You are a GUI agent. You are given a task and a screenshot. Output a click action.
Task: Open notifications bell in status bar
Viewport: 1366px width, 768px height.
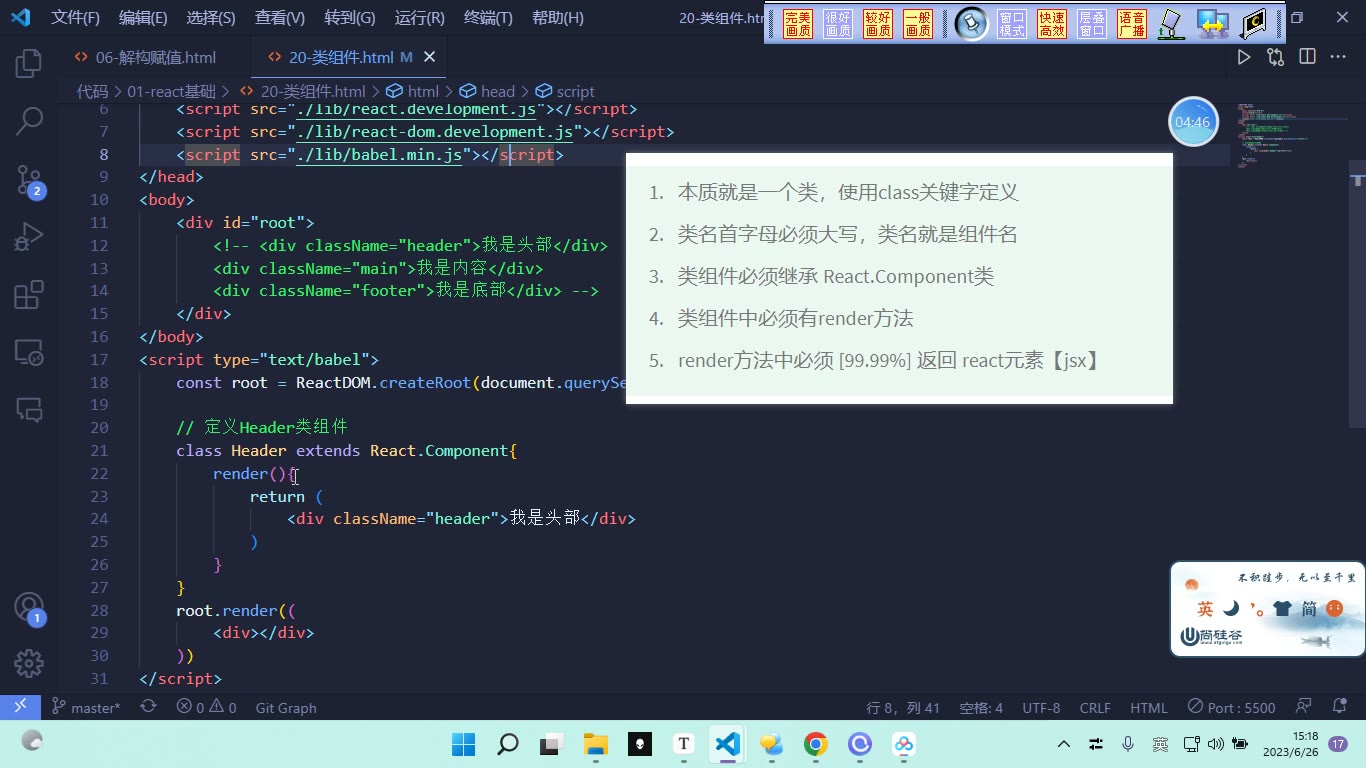tap(1338, 707)
